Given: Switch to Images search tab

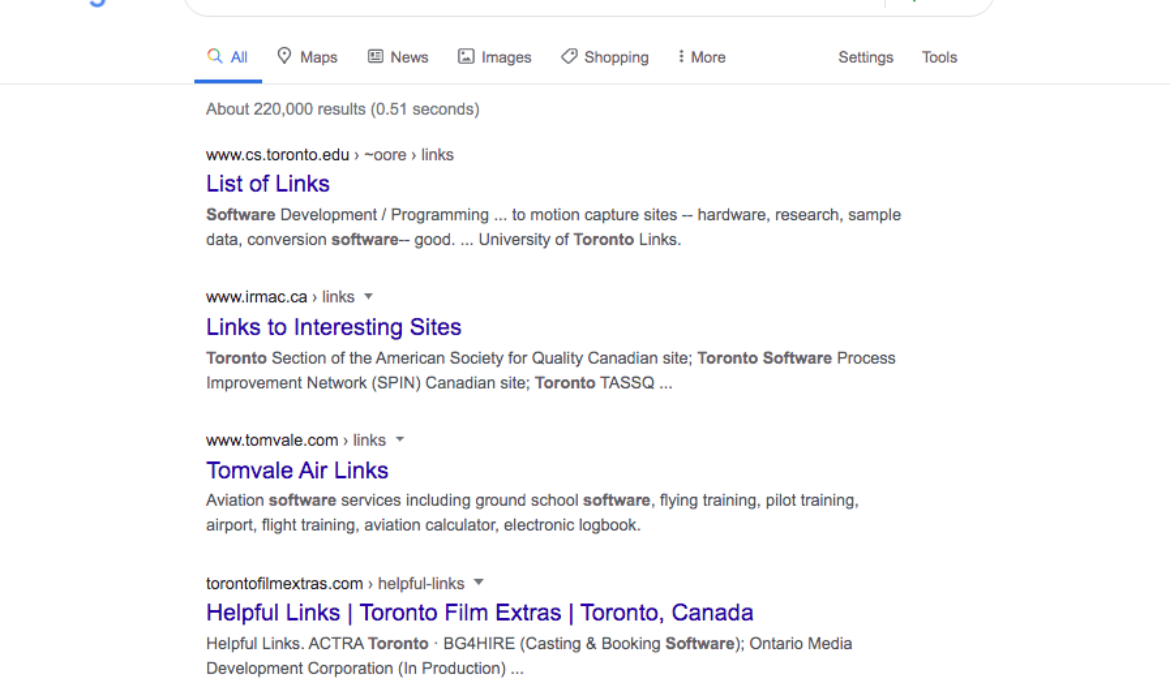Looking at the screenshot, I should click(x=495, y=57).
